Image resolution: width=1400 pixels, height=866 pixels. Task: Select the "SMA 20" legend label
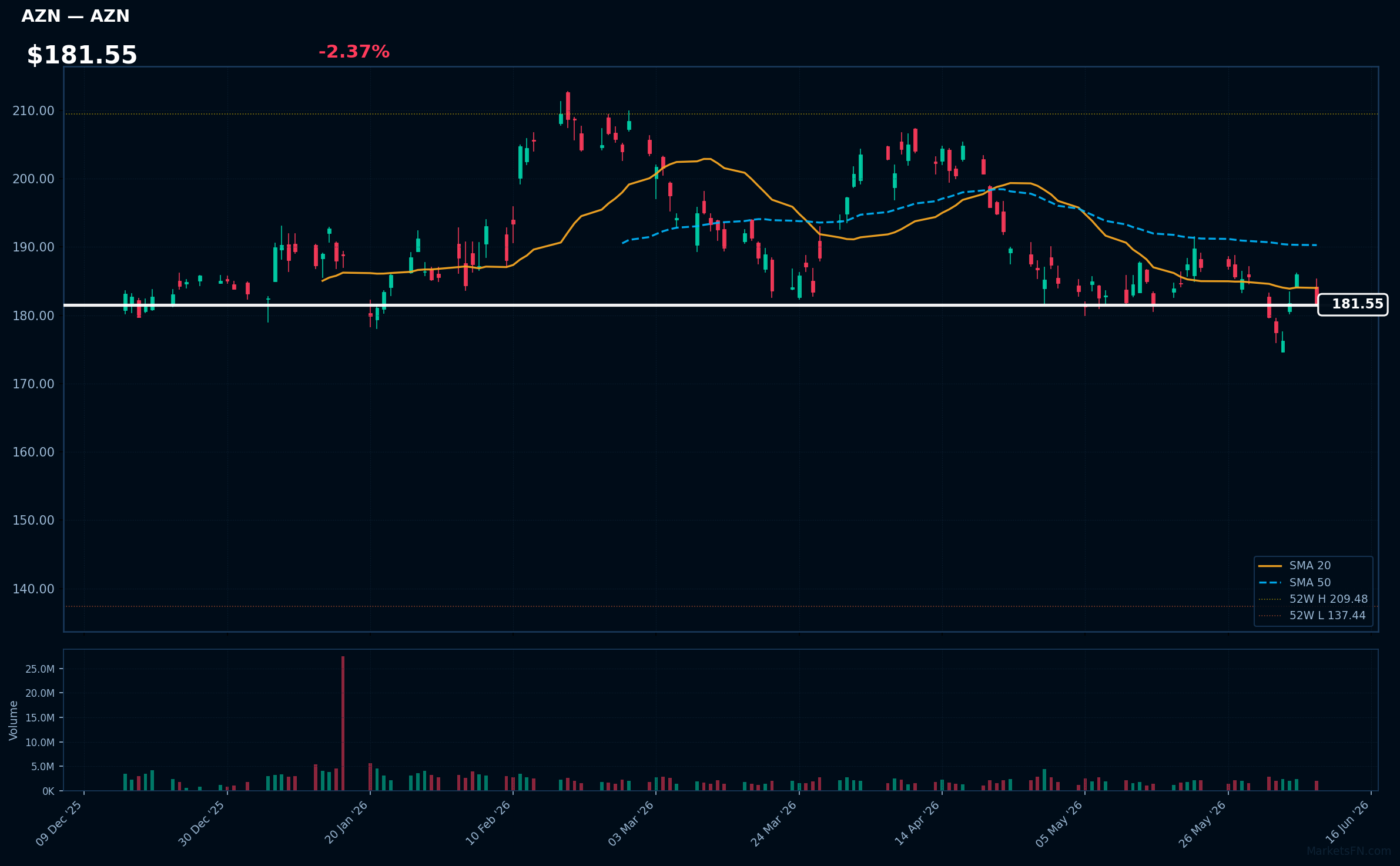tap(1310, 565)
